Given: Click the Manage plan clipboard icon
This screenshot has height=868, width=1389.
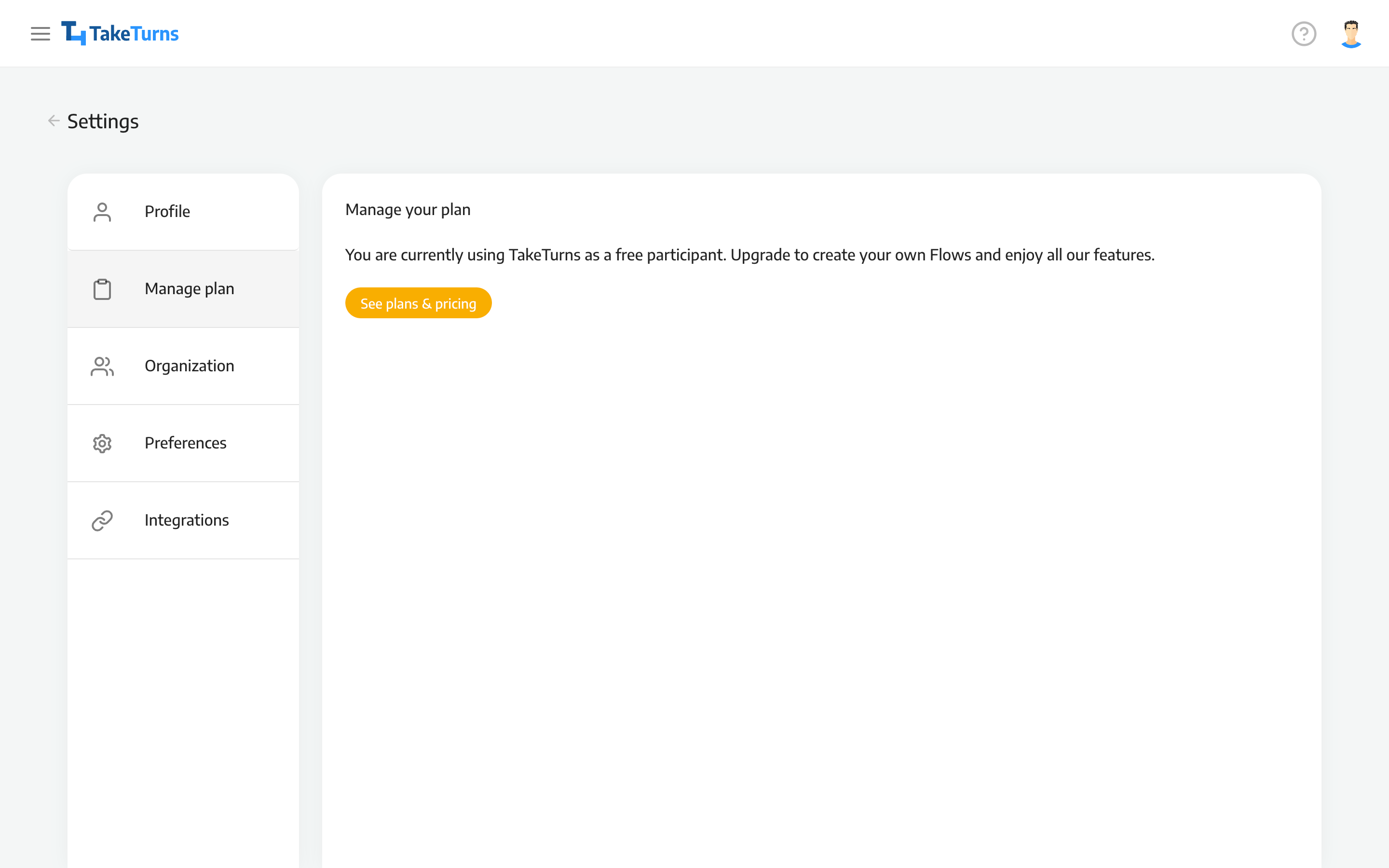Looking at the screenshot, I should click(102, 289).
